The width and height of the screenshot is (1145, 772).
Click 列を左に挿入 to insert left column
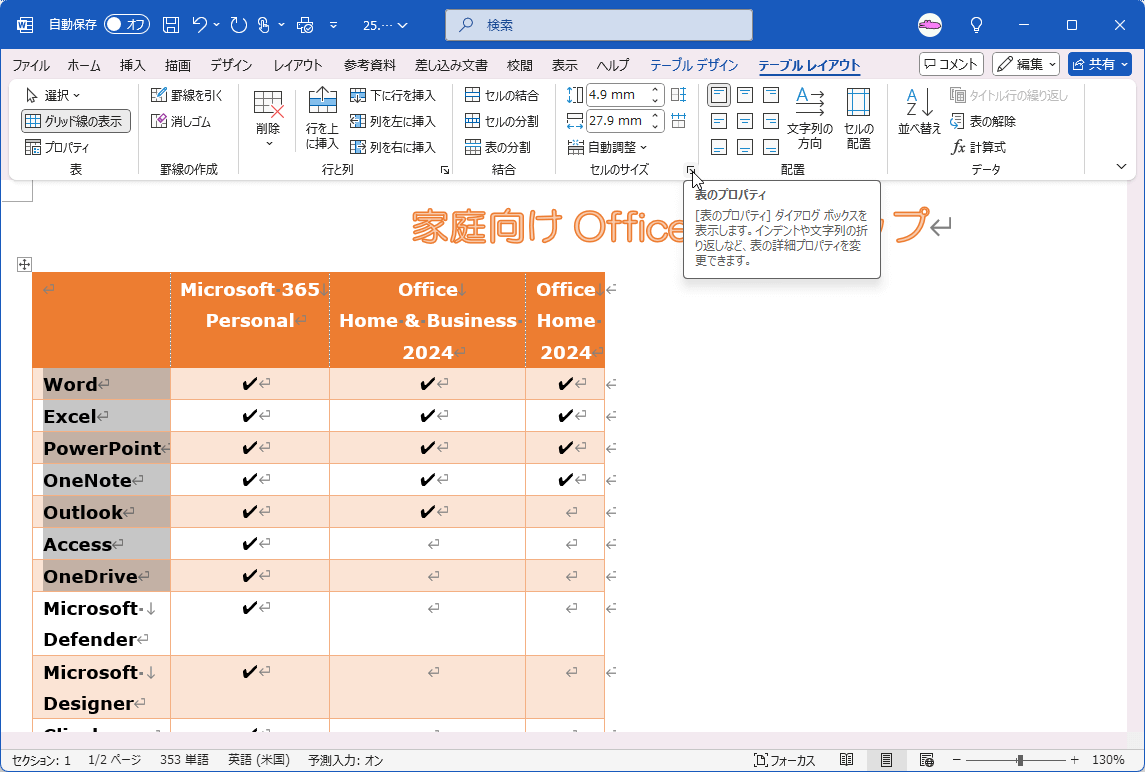coord(393,121)
